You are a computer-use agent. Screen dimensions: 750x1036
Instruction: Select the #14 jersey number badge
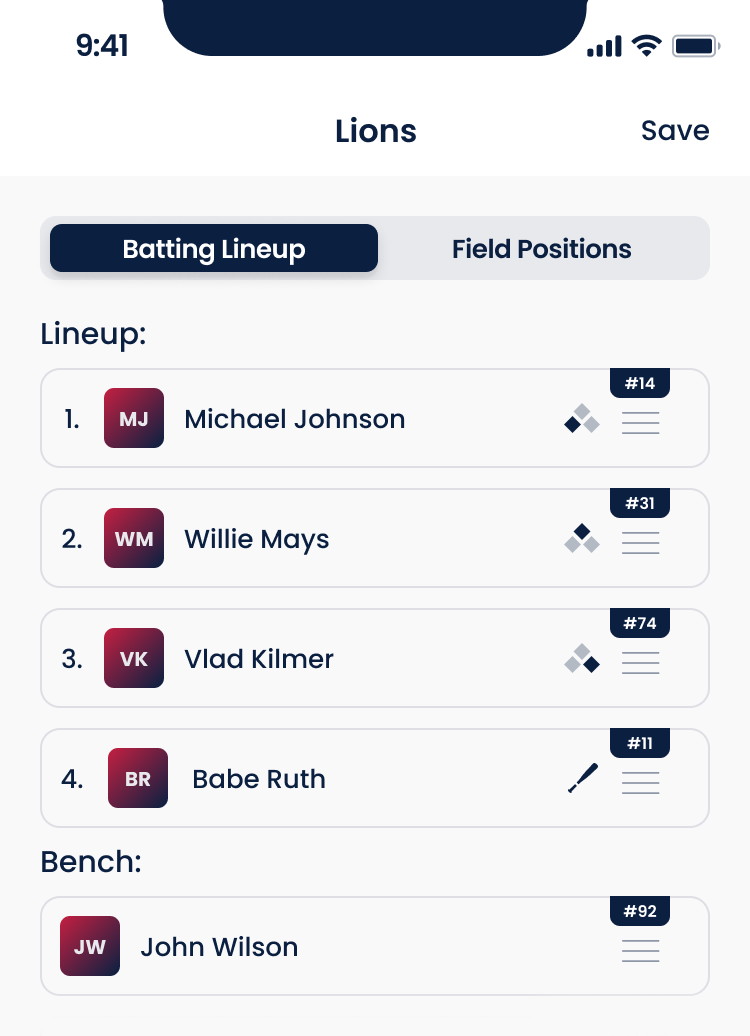click(x=640, y=383)
